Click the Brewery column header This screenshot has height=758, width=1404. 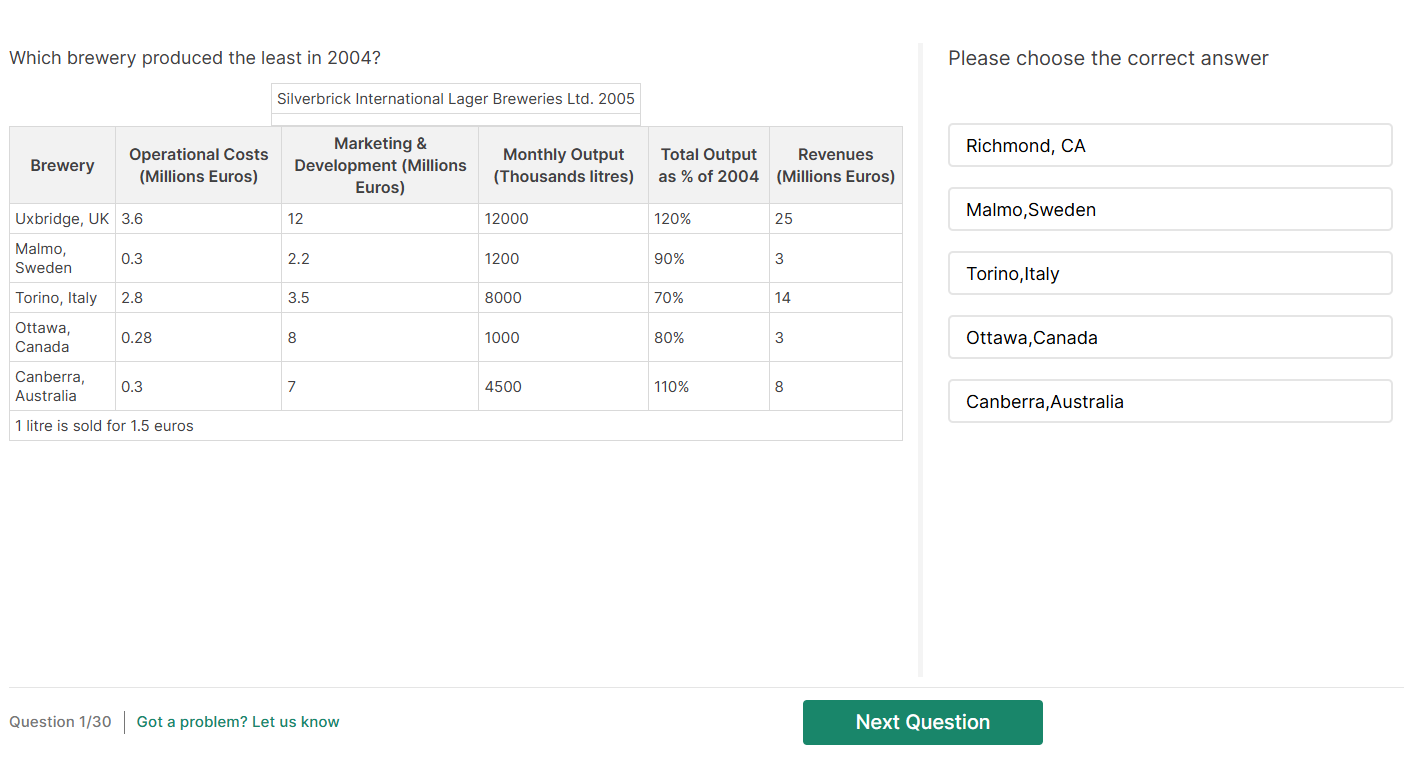(62, 166)
